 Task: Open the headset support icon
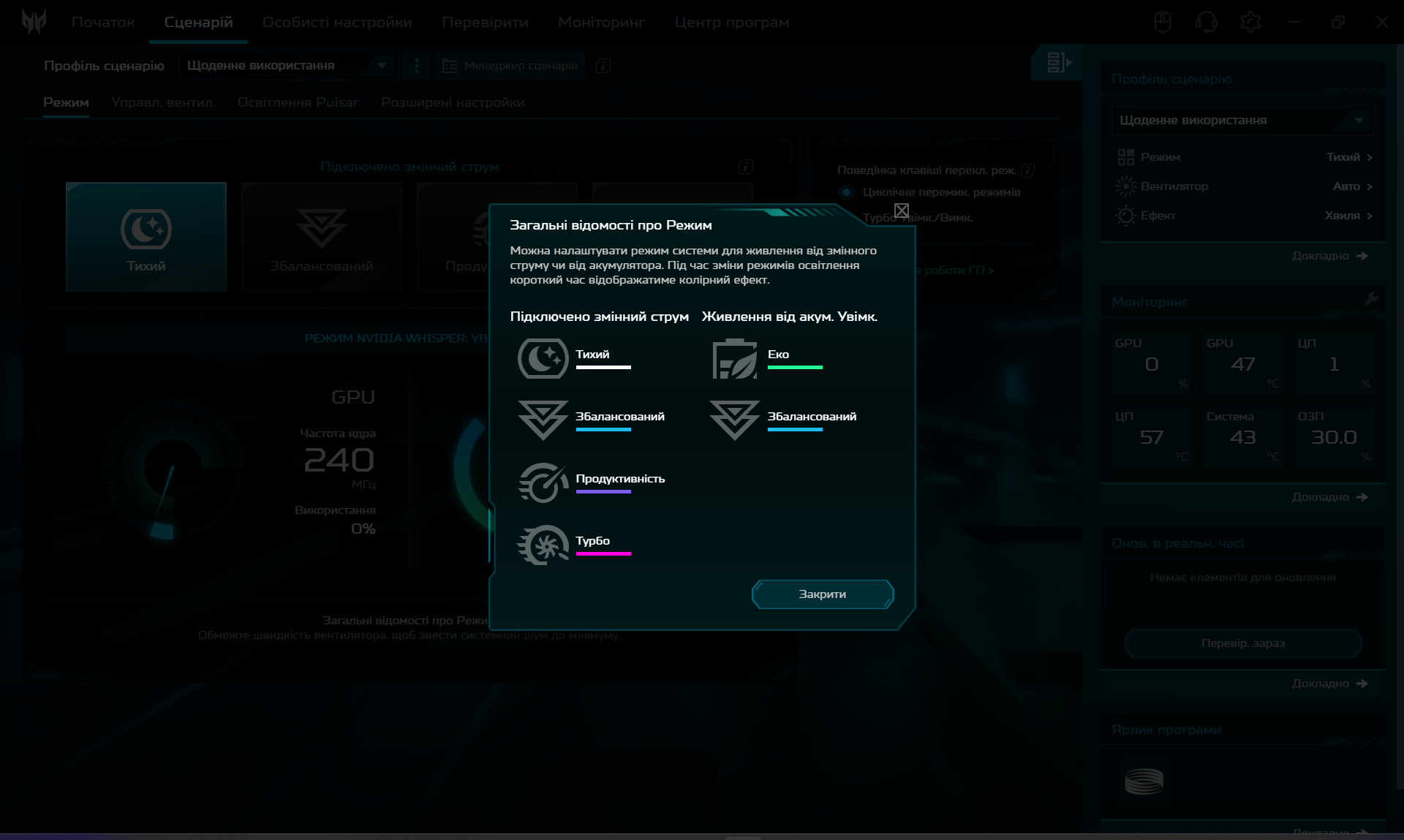pos(1206,22)
